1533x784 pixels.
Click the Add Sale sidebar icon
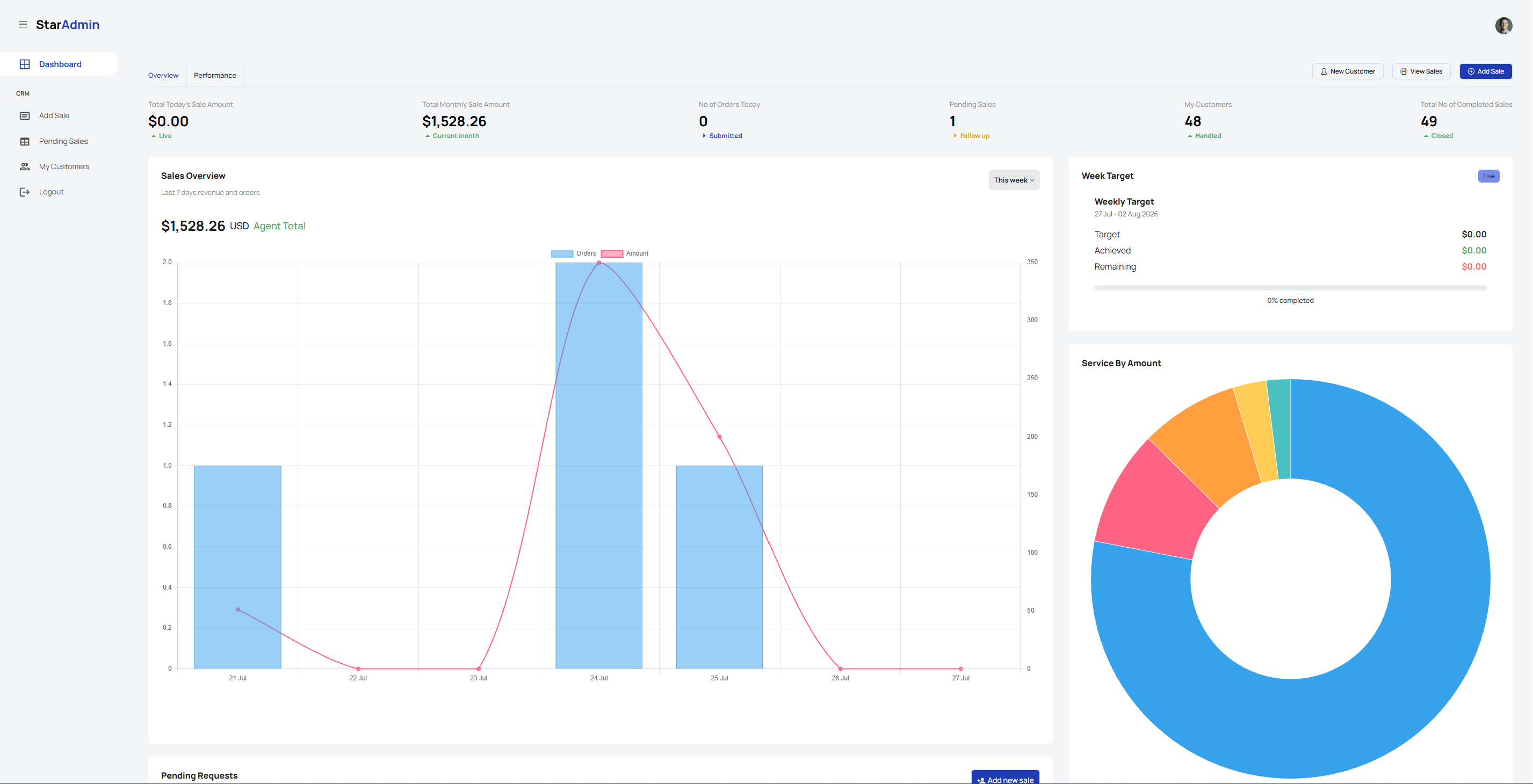(x=24, y=115)
